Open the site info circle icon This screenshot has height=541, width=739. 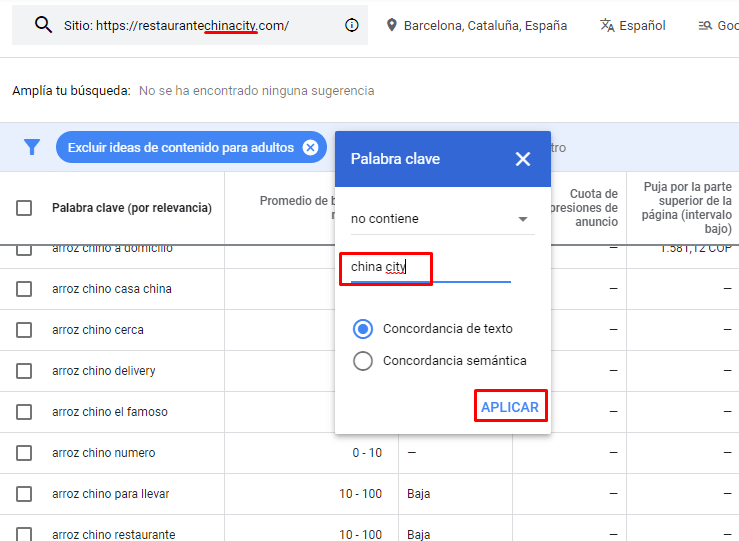coord(352,25)
